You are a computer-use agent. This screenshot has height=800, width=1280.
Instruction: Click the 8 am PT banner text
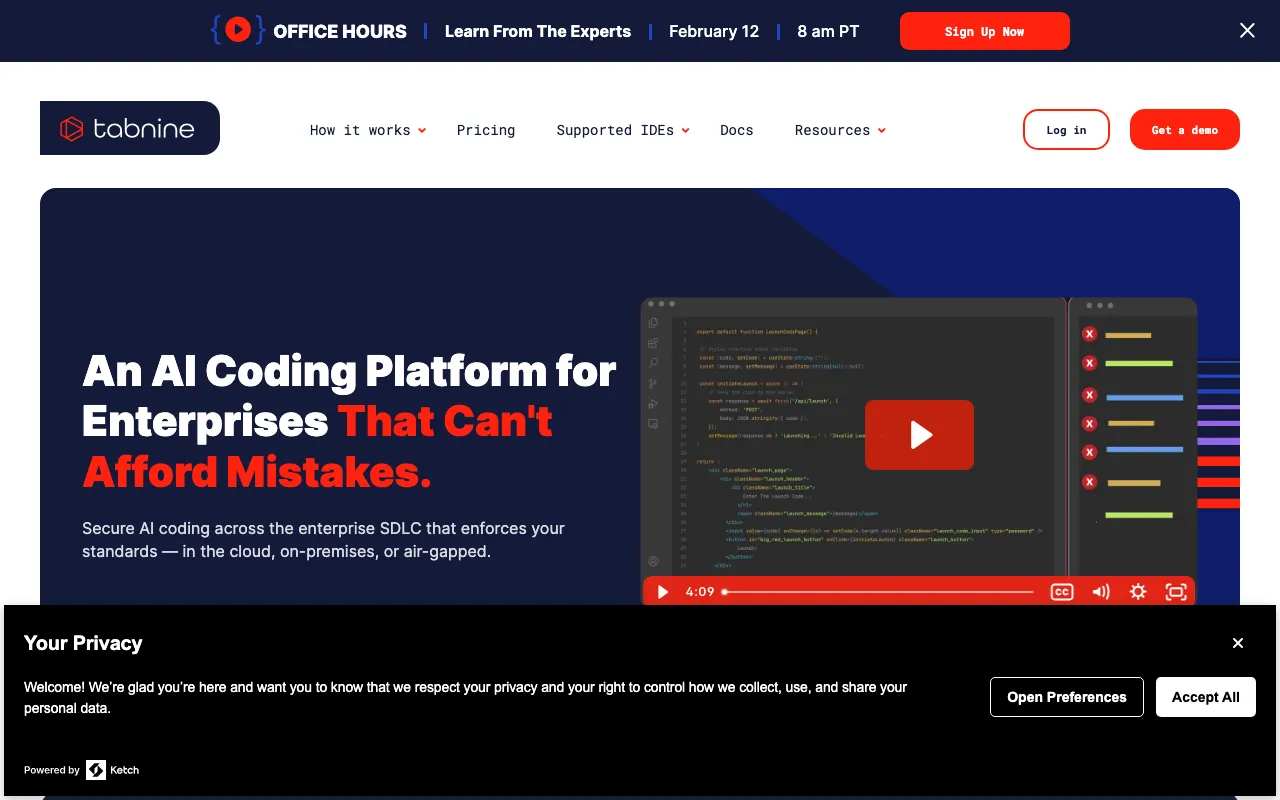pos(828,31)
